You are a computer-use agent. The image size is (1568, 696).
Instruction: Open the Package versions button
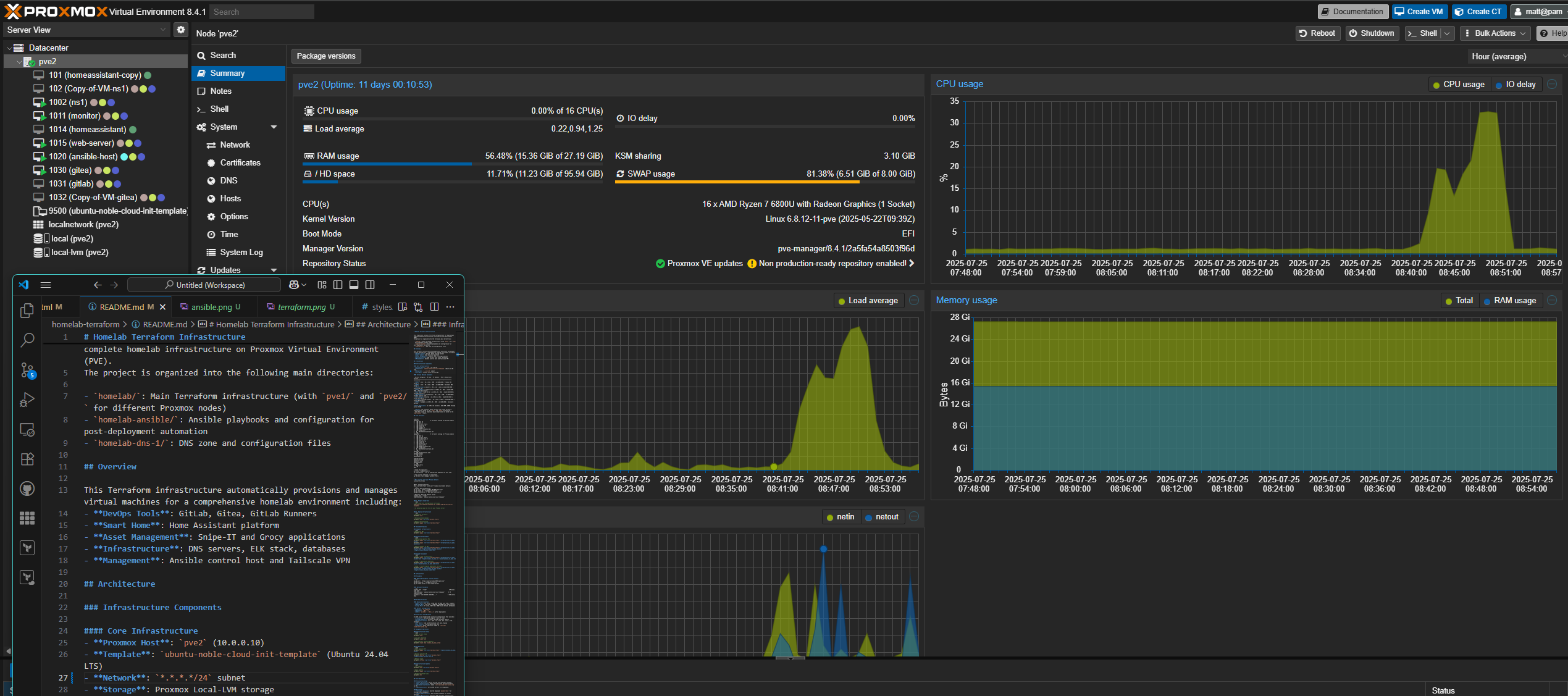point(326,56)
